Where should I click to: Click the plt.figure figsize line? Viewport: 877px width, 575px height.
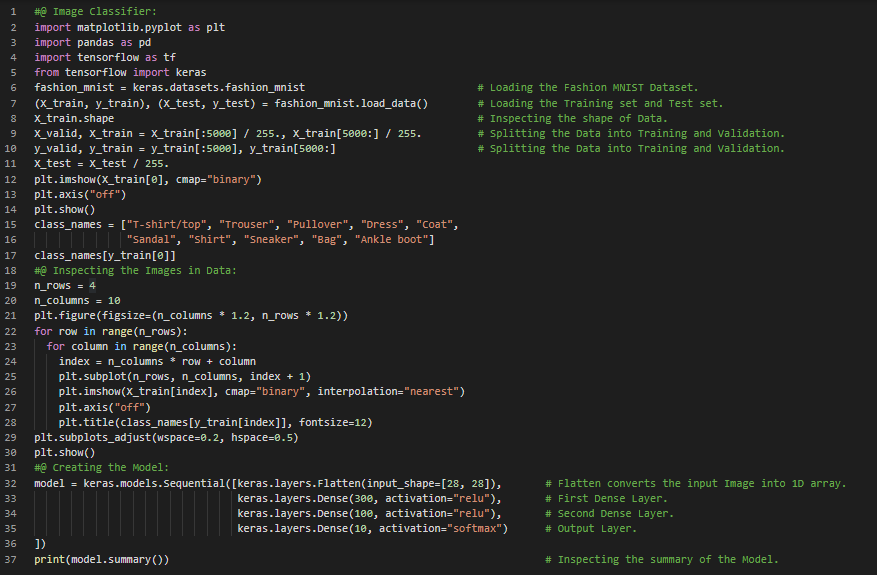[x=190, y=315]
